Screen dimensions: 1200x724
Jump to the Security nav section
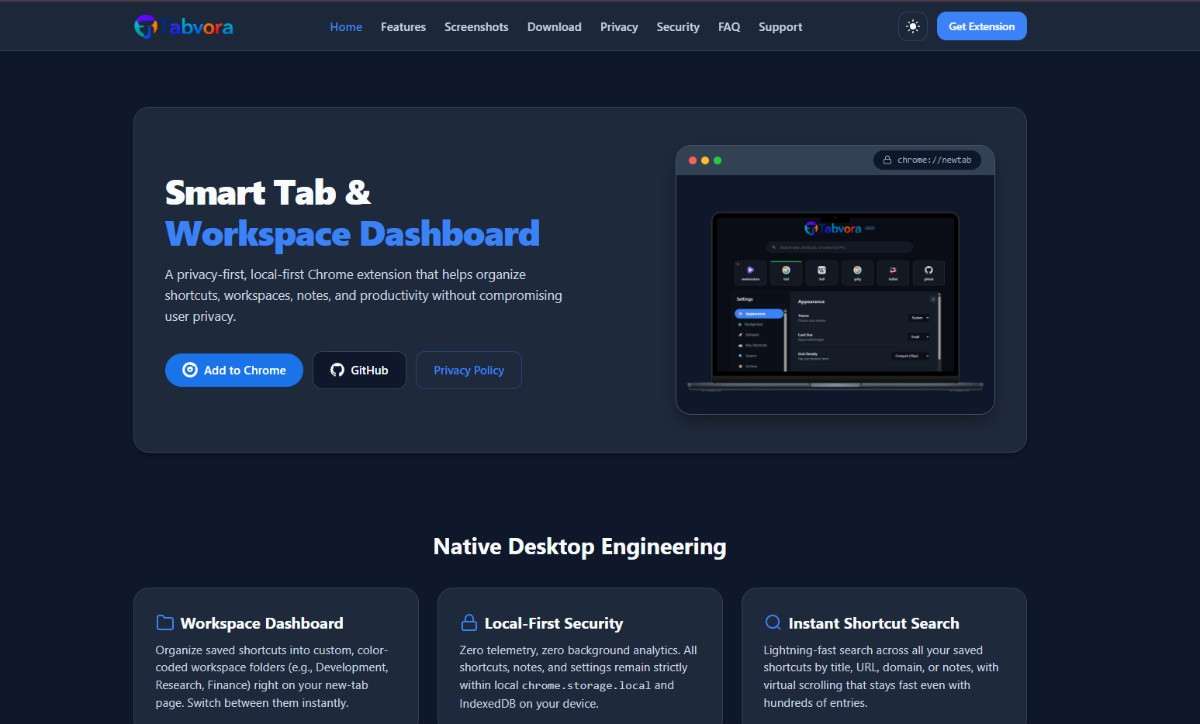coord(678,27)
